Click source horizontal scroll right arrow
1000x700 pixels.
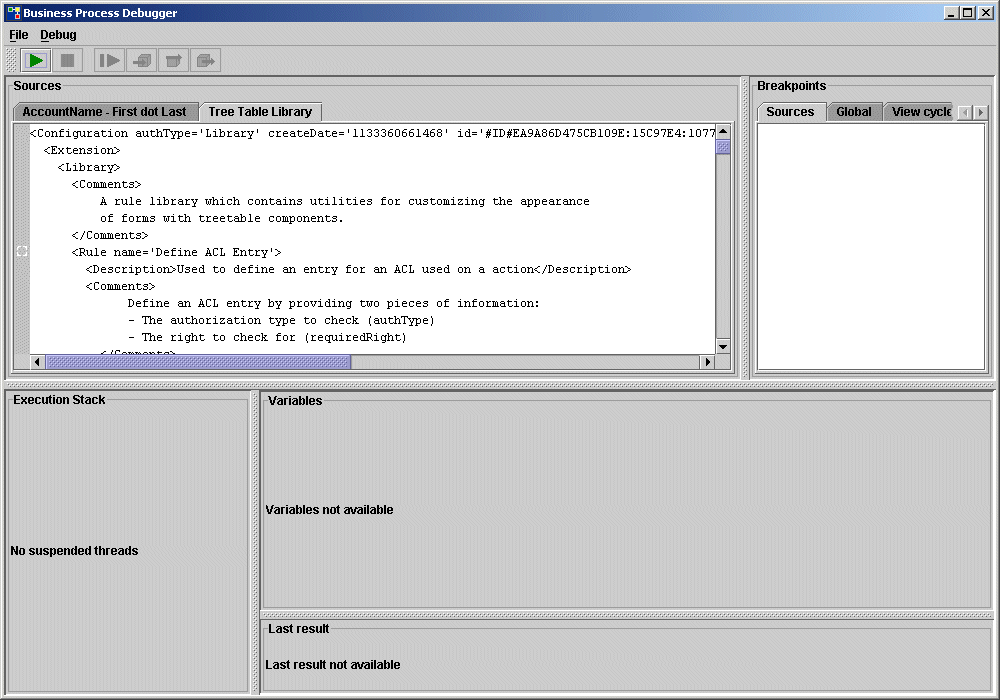tap(707, 362)
